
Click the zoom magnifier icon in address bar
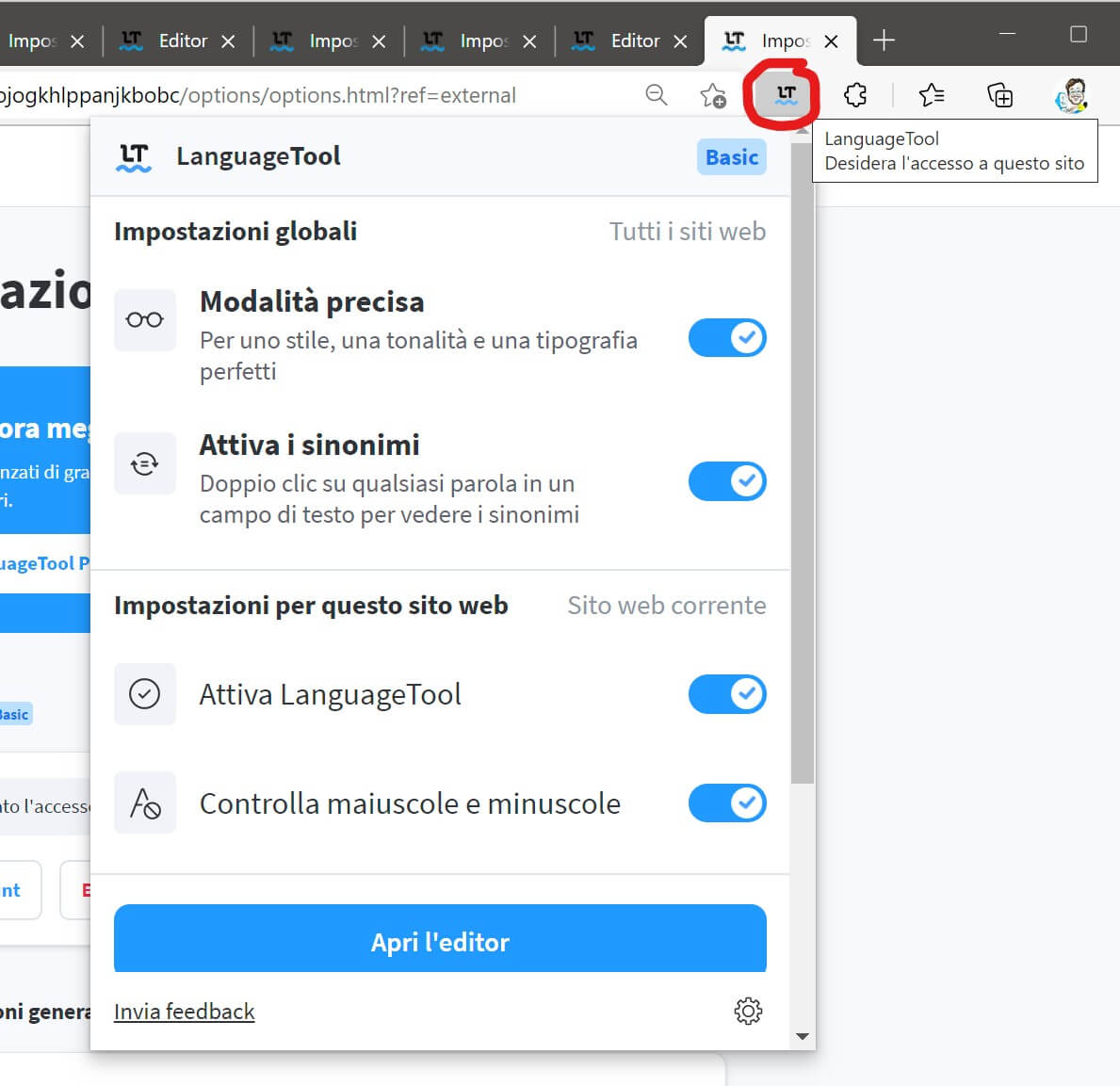pyautogui.click(x=656, y=94)
